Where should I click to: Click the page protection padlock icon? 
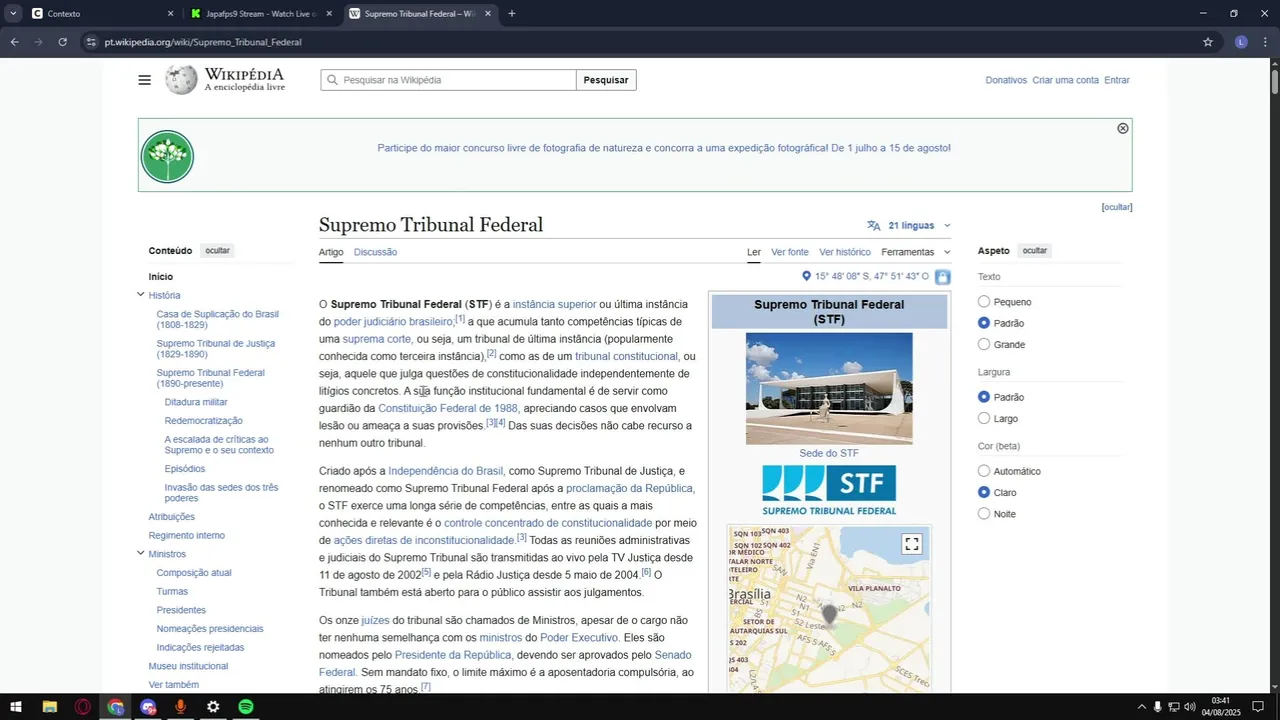(942, 277)
